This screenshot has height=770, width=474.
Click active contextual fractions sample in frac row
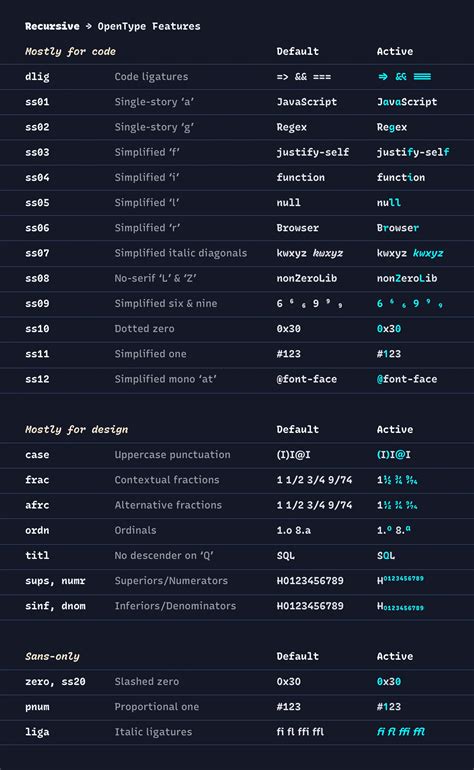tap(397, 480)
